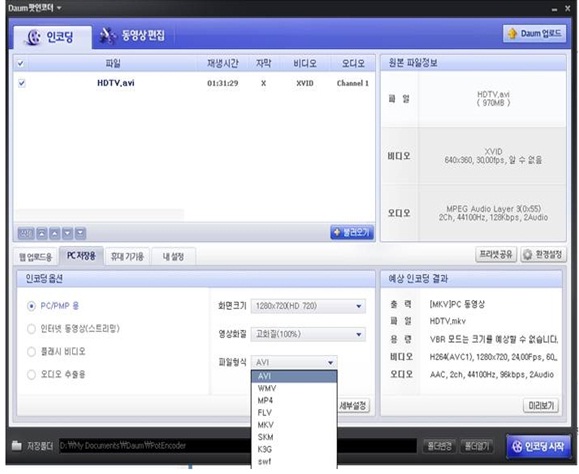Switch to 웹 업로드용 tab
This screenshot has width=579, height=474.
coord(35,257)
